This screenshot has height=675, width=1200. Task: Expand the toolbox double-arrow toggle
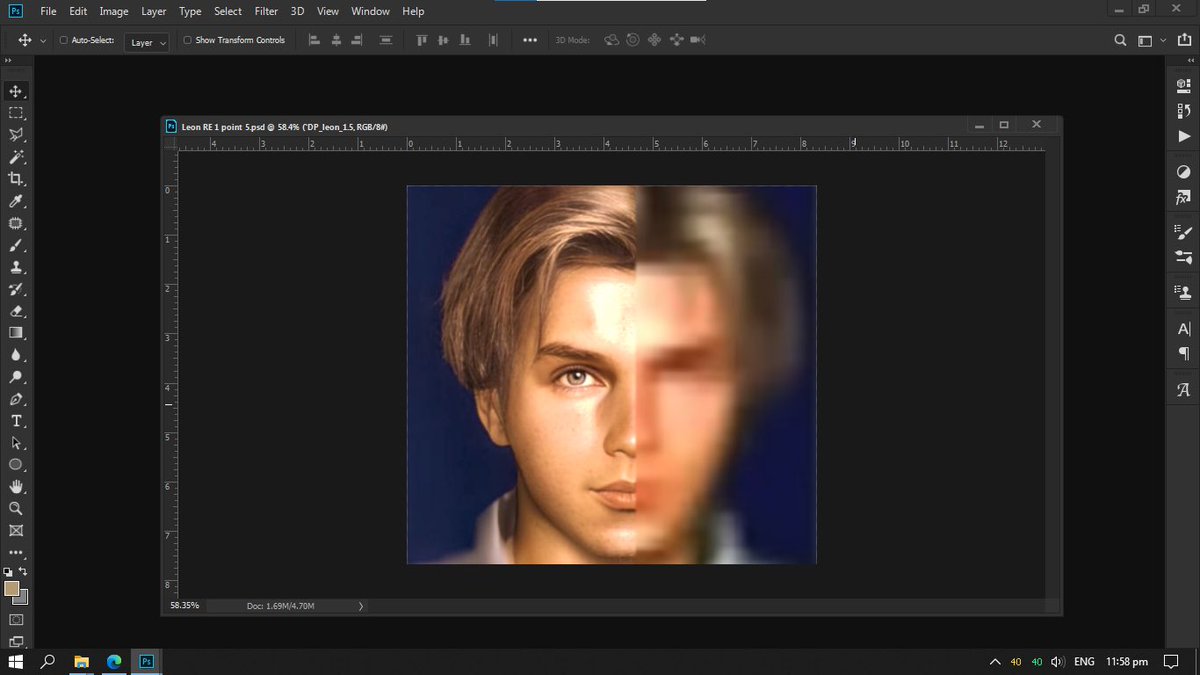[8, 62]
